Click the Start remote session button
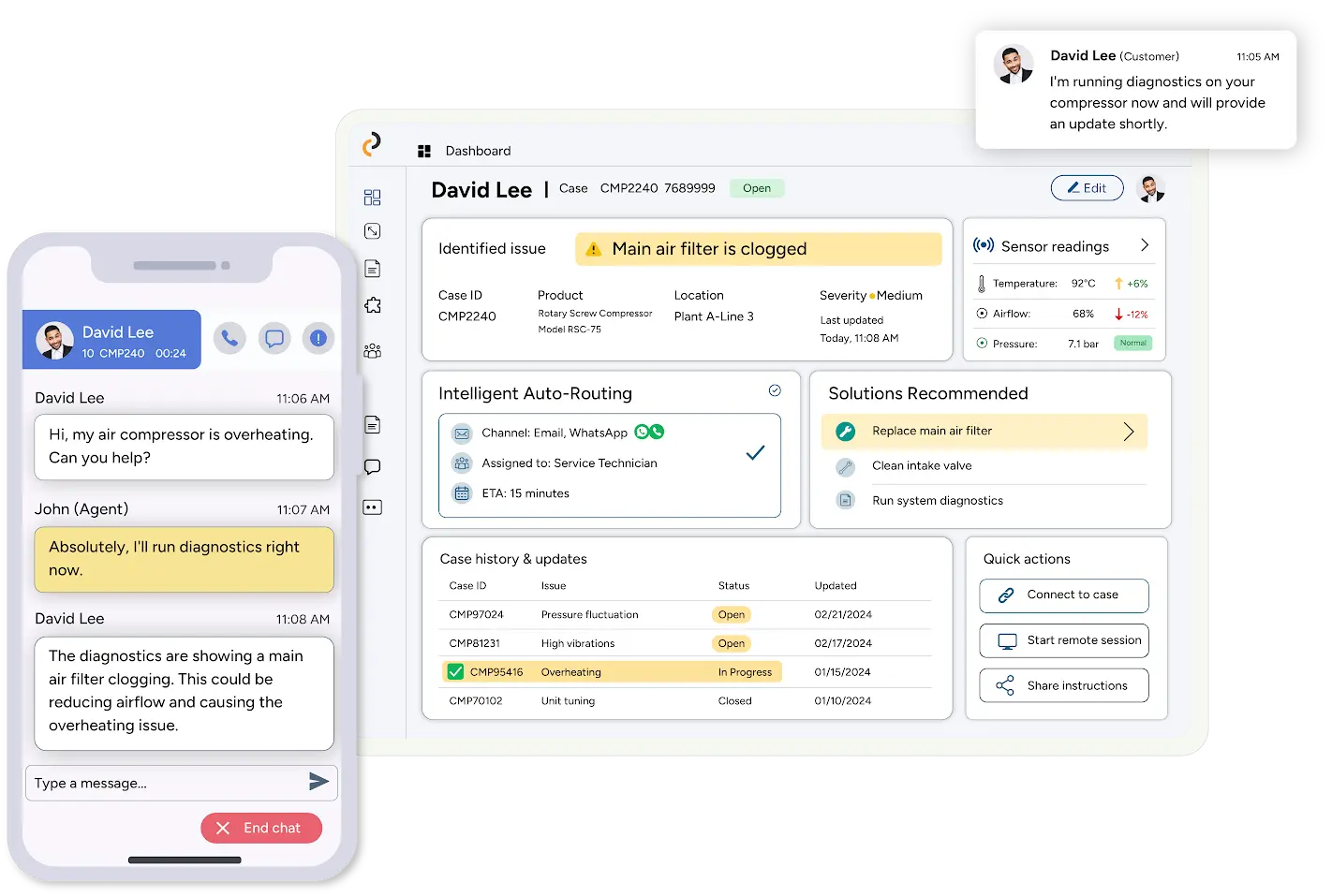The image size is (1332, 896). 1064,640
